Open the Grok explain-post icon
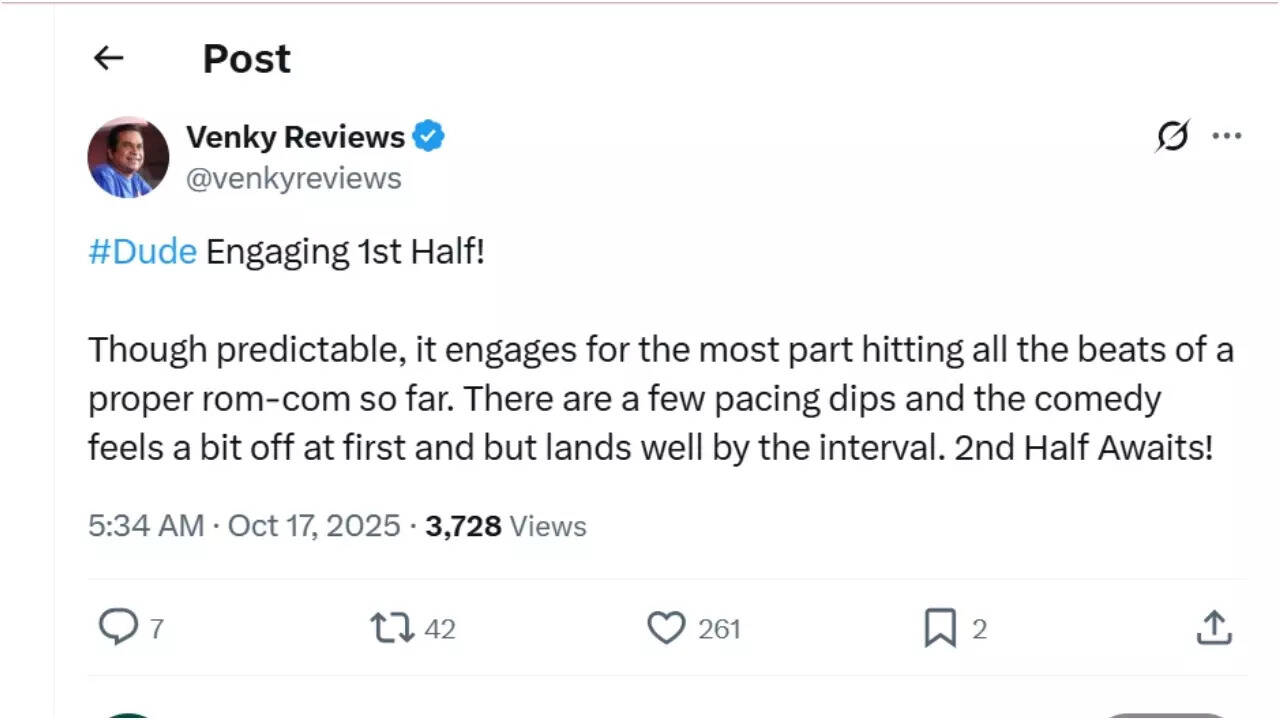This screenshot has width=1280, height=720. 1172,136
